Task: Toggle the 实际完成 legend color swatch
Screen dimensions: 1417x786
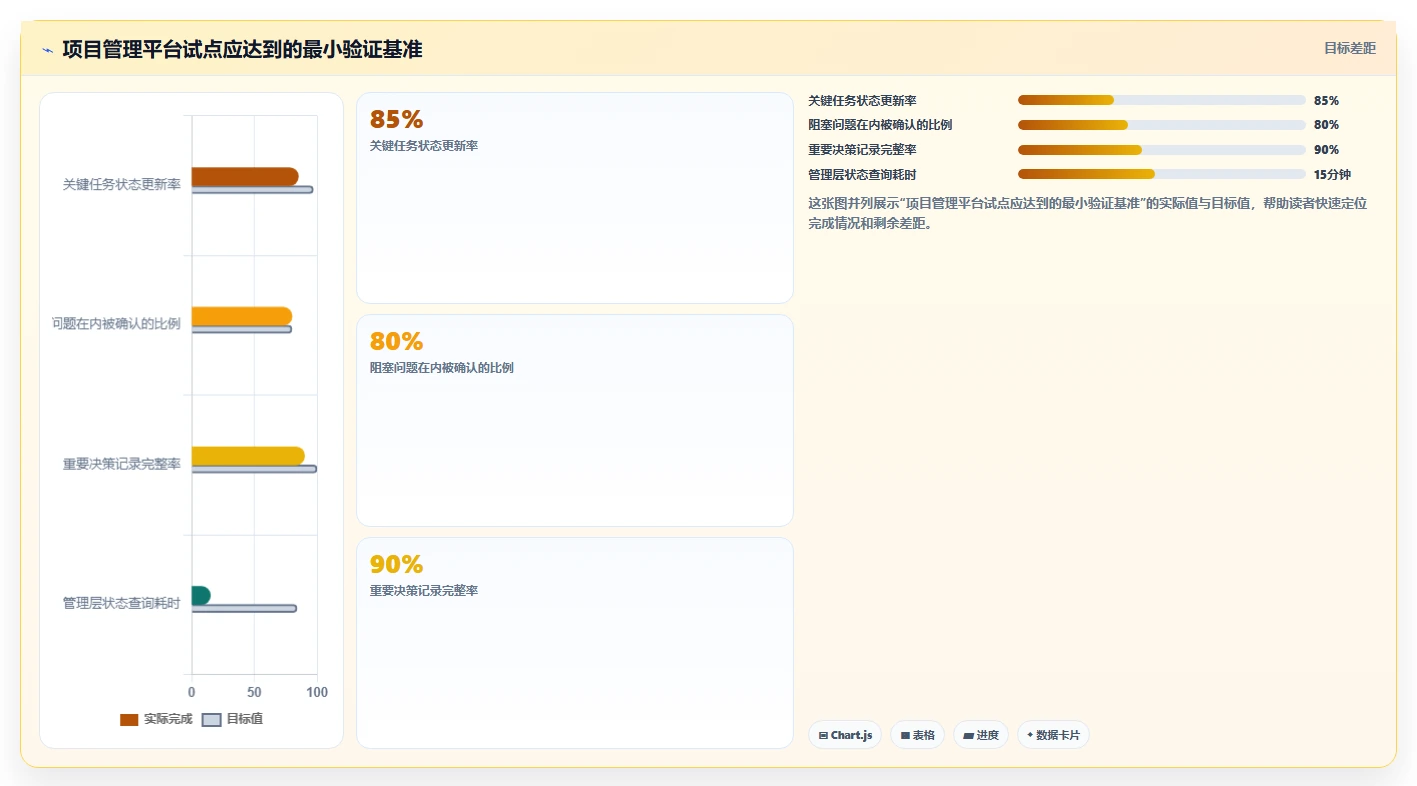Action: point(129,720)
